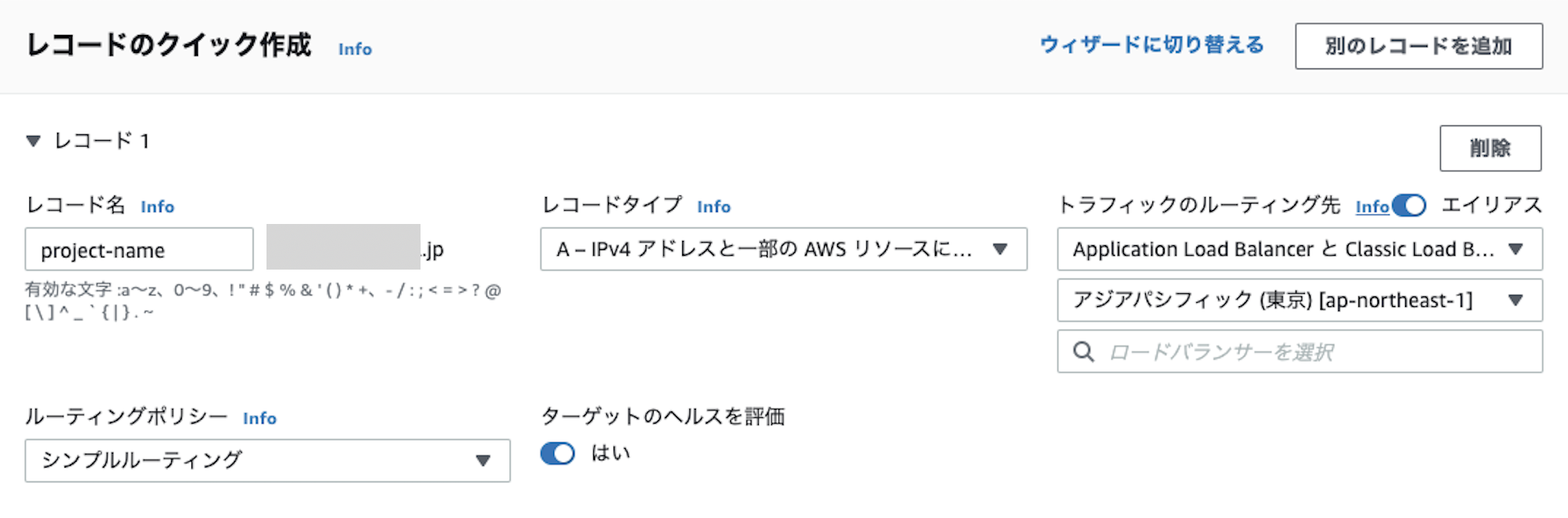Toggle the ターゲットのヘルスを評価 switch
This screenshot has width=1568, height=518.
[557, 454]
